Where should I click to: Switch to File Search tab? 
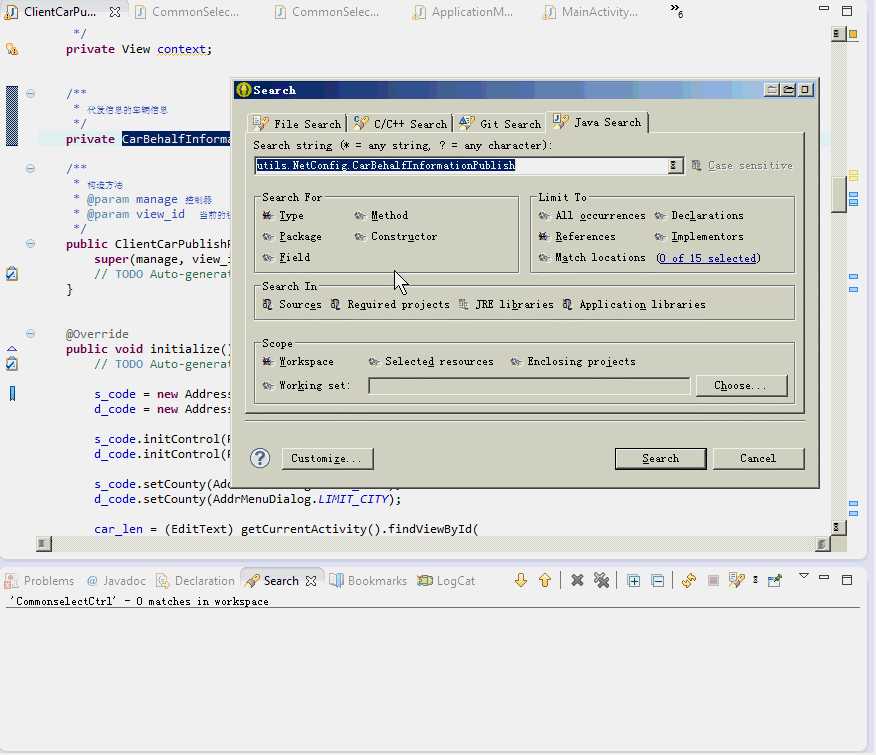[297, 124]
